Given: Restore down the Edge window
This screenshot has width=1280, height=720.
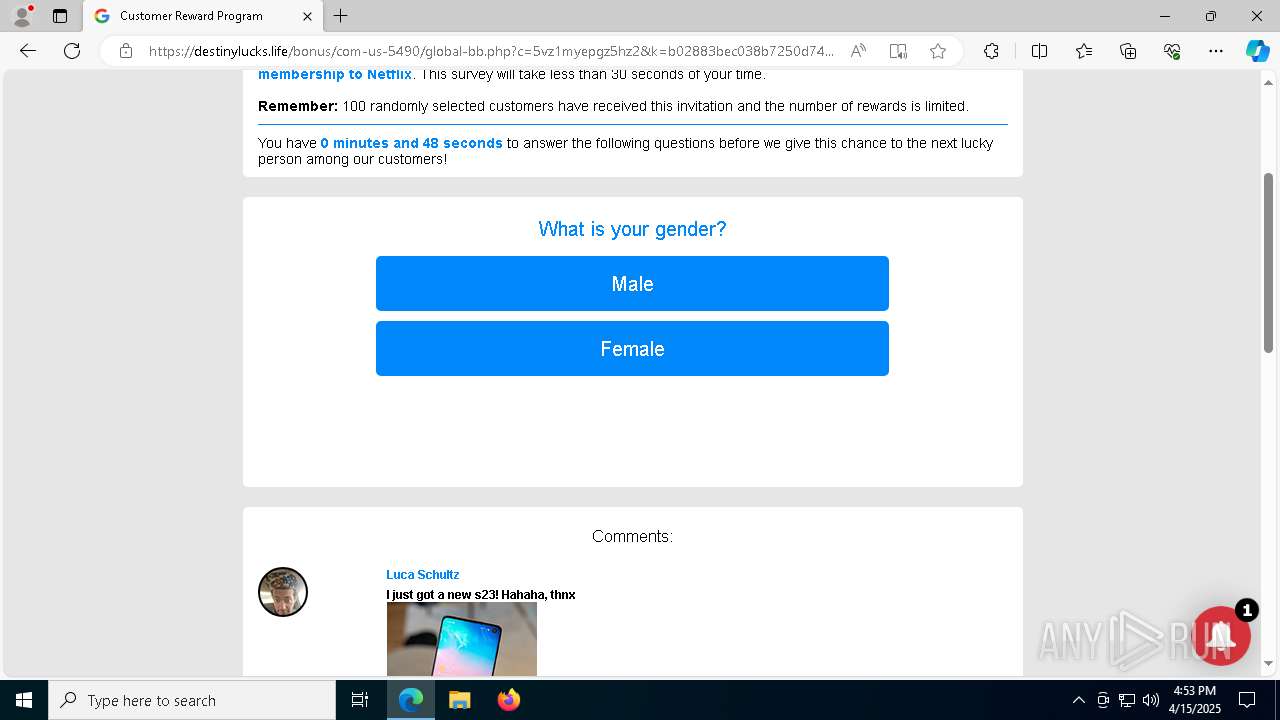Looking at the screenshot, I should [1211, 16].
